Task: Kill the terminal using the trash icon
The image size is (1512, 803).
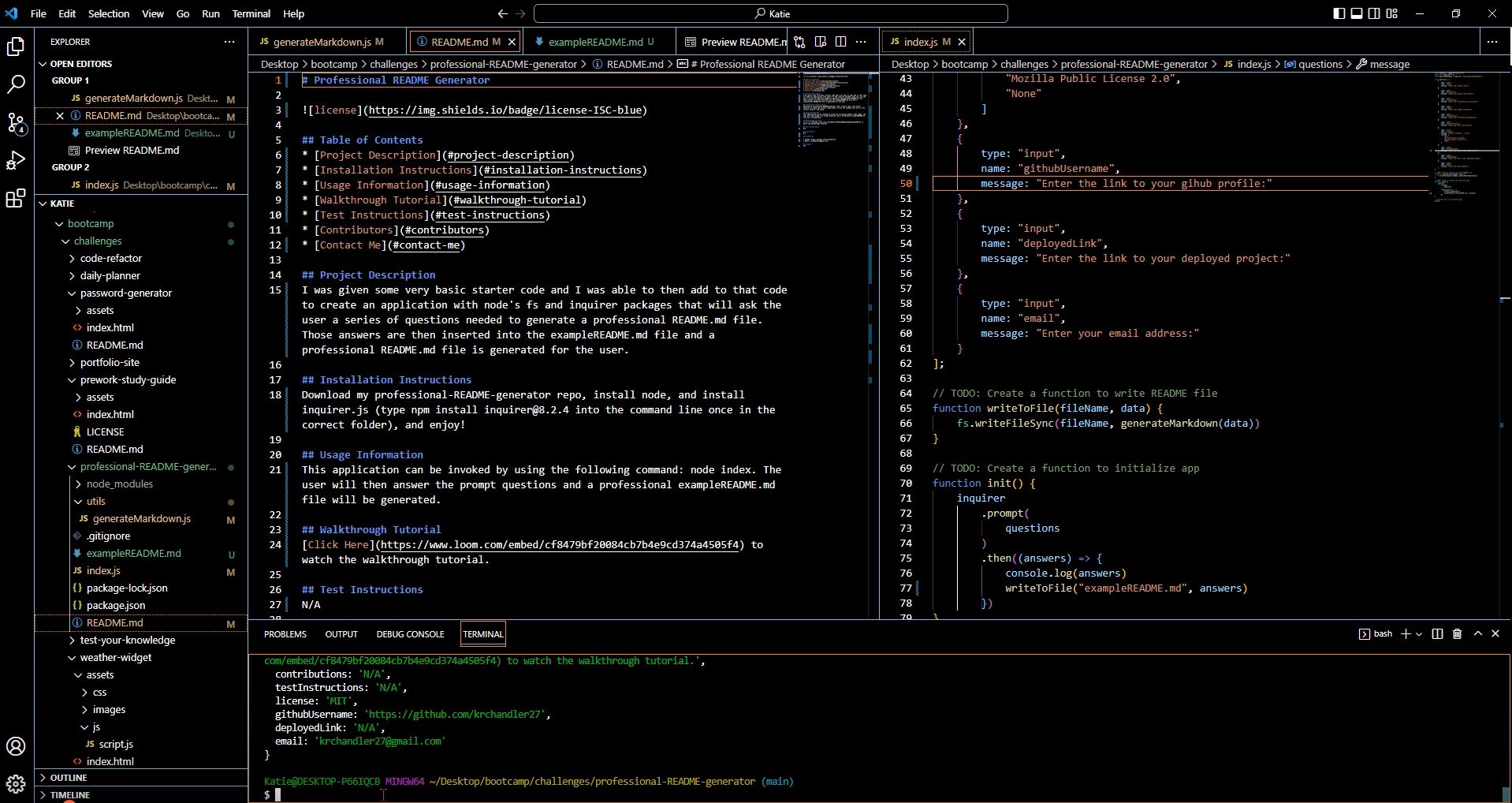Action: click(x=1457, y=633)
